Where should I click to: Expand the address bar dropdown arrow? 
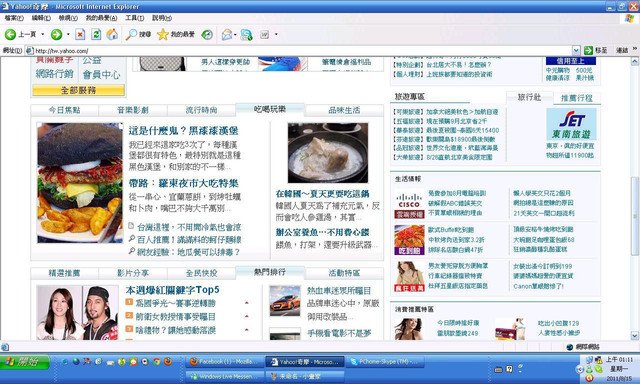[x=576, y=51]
